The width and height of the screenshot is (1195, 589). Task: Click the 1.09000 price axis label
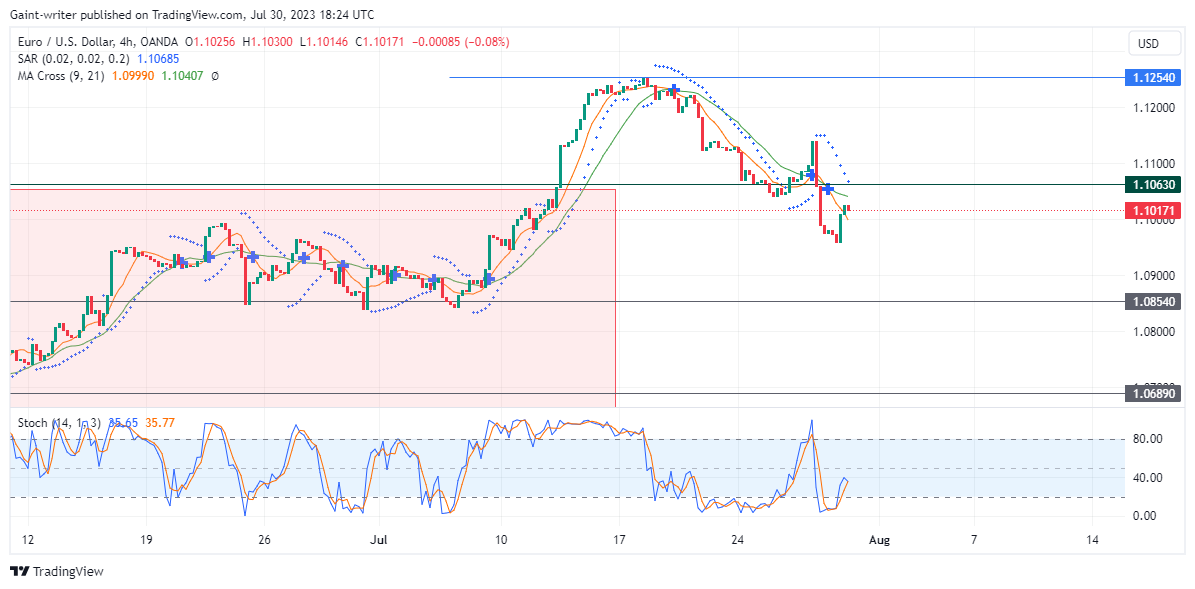(x=1152, y=276)
